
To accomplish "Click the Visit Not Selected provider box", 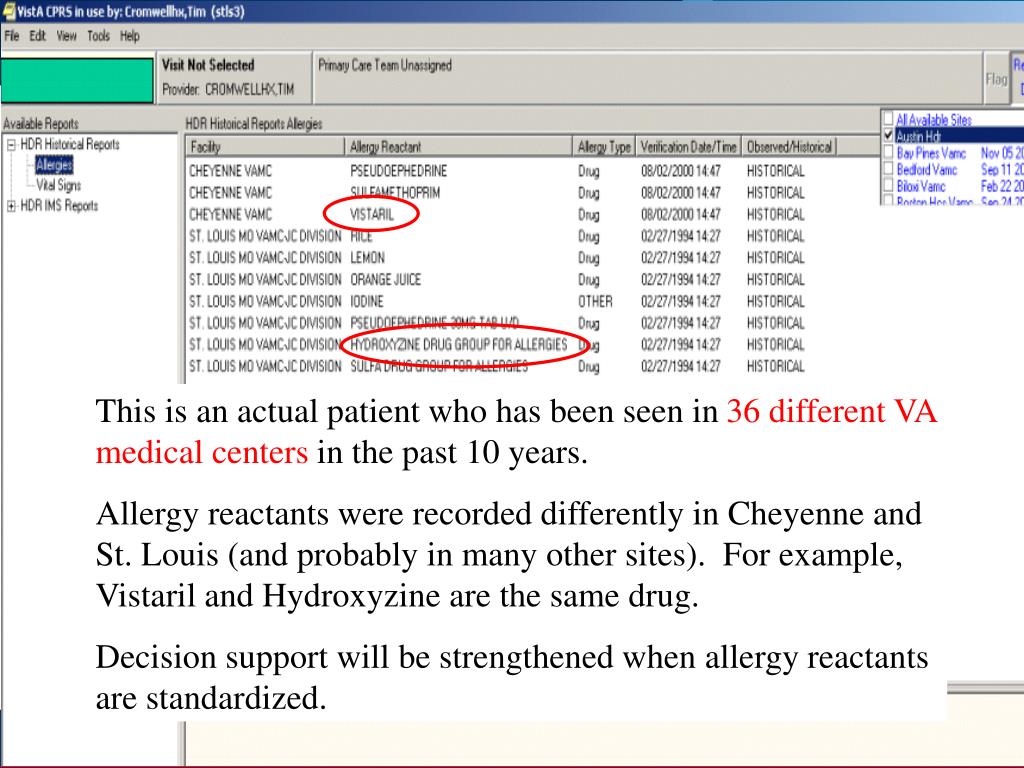I will [x=234, y=77].
